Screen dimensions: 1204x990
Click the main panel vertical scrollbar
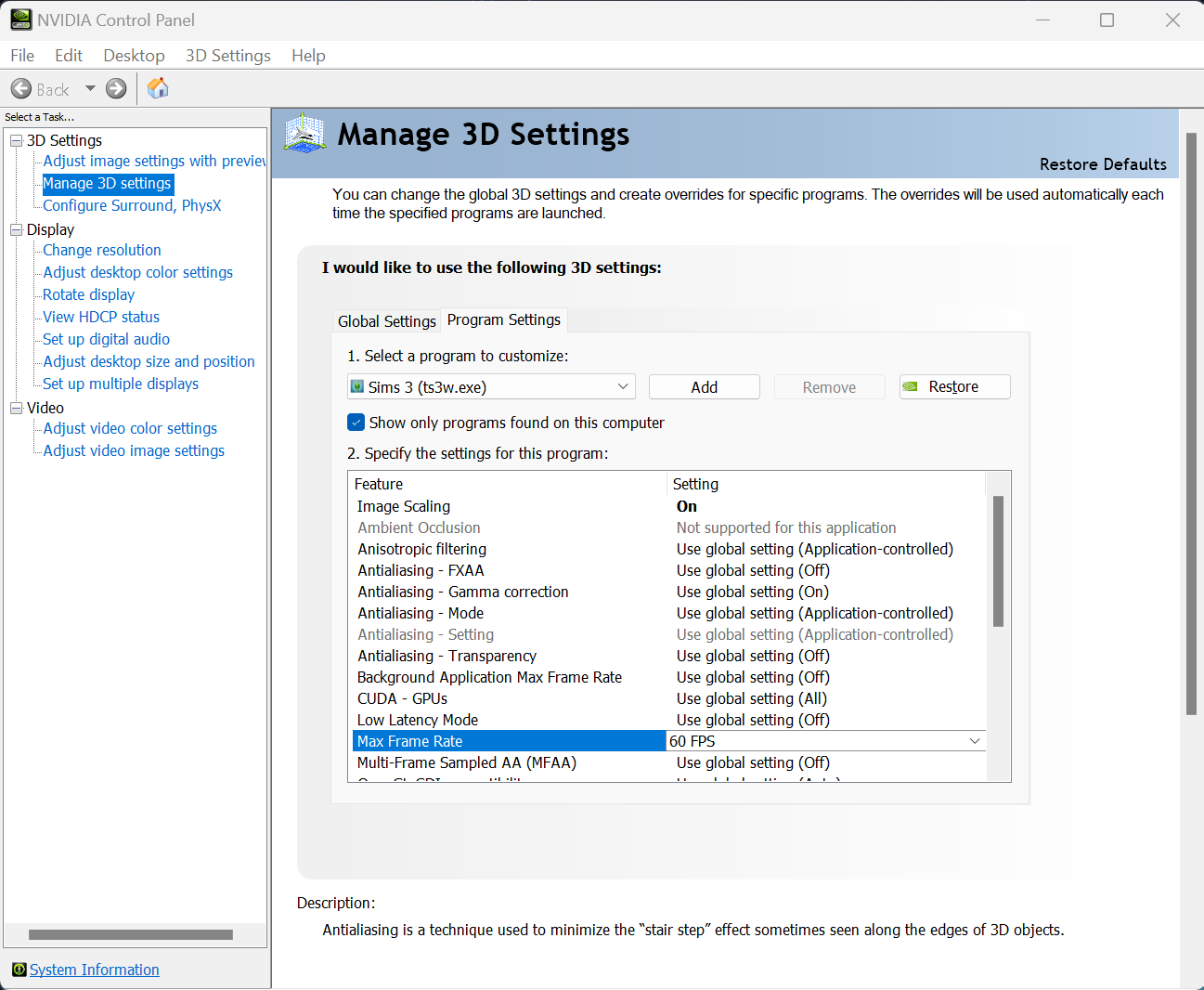pos(1192,423)
